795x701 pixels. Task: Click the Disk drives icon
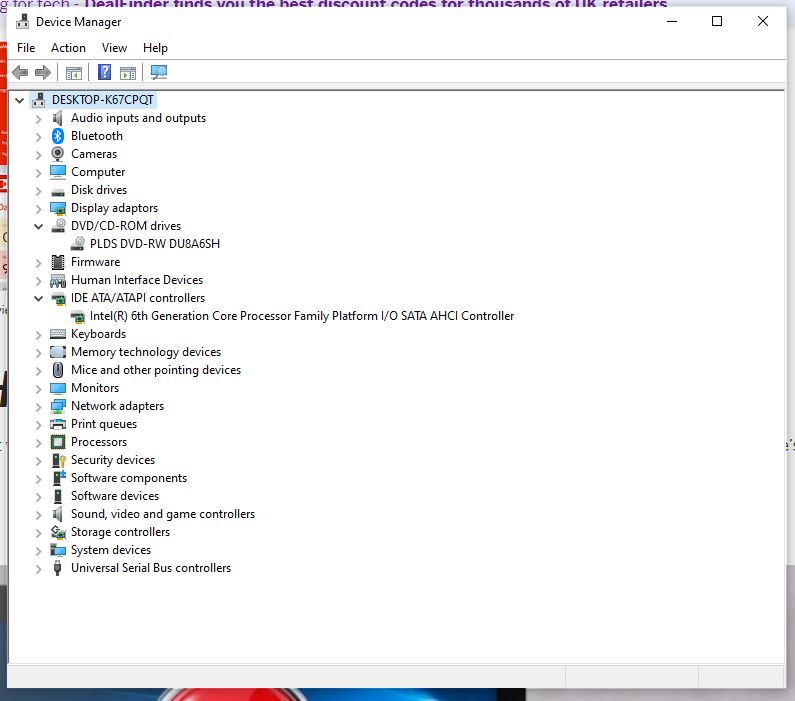(x=58, y=192)
